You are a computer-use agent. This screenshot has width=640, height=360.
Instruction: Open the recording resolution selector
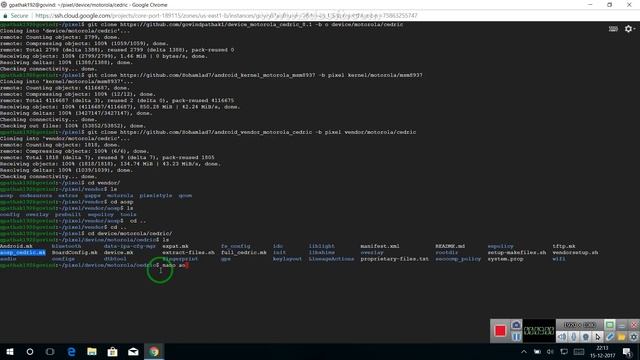tap(580, 325)
